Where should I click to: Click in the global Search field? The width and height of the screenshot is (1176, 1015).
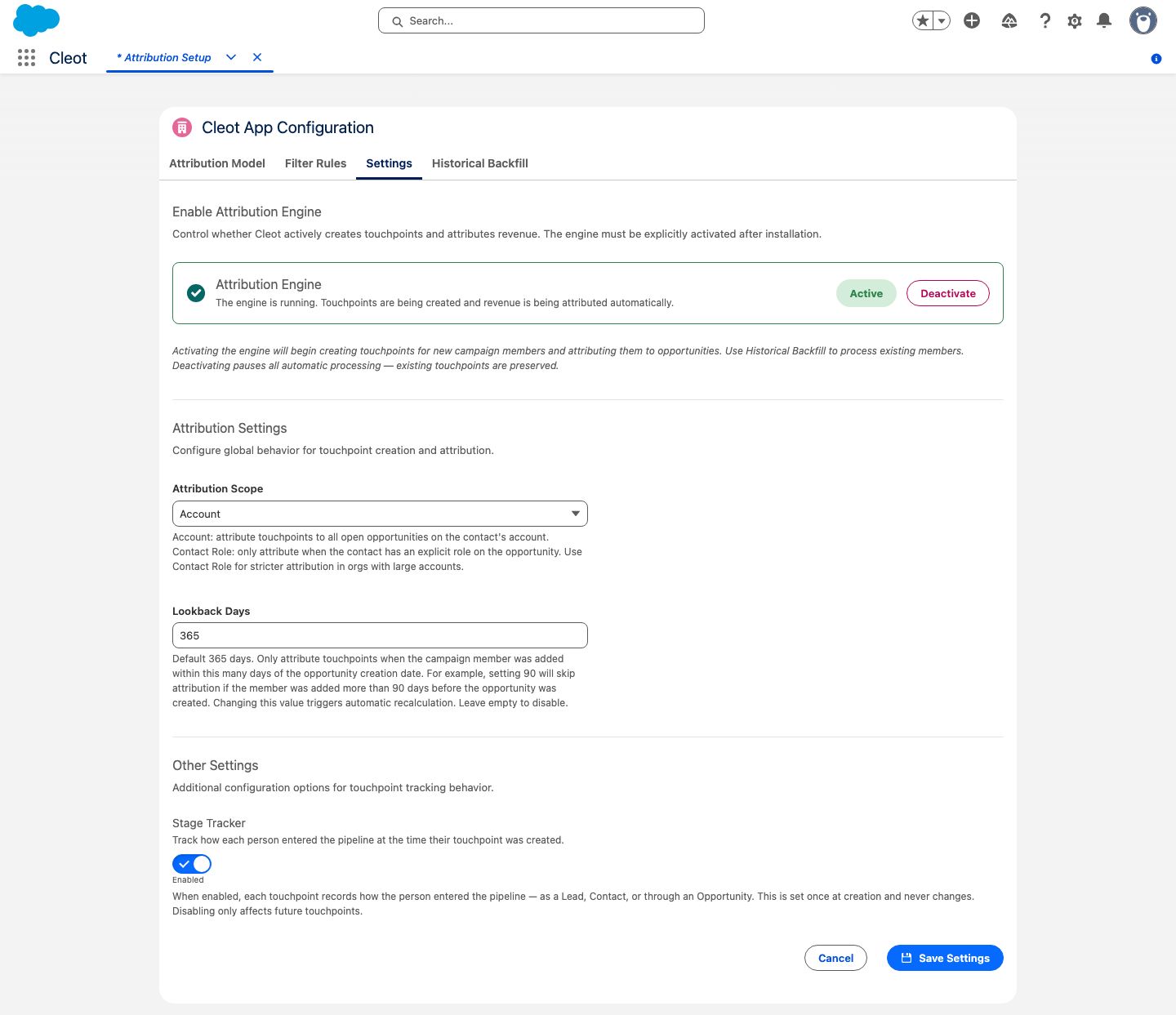pyautogui.click(x=541, y=20)
